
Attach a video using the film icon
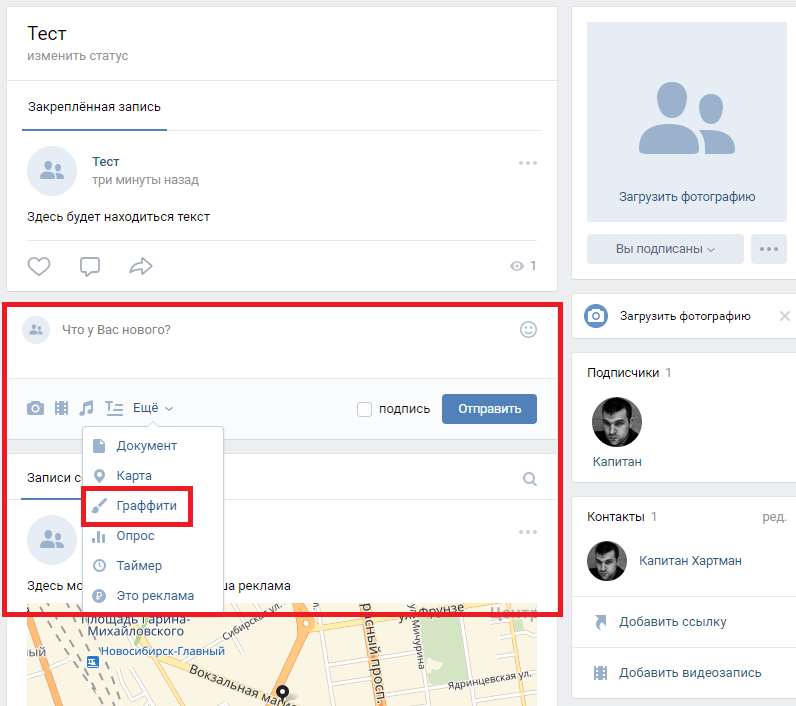click(x=62, y=408)
